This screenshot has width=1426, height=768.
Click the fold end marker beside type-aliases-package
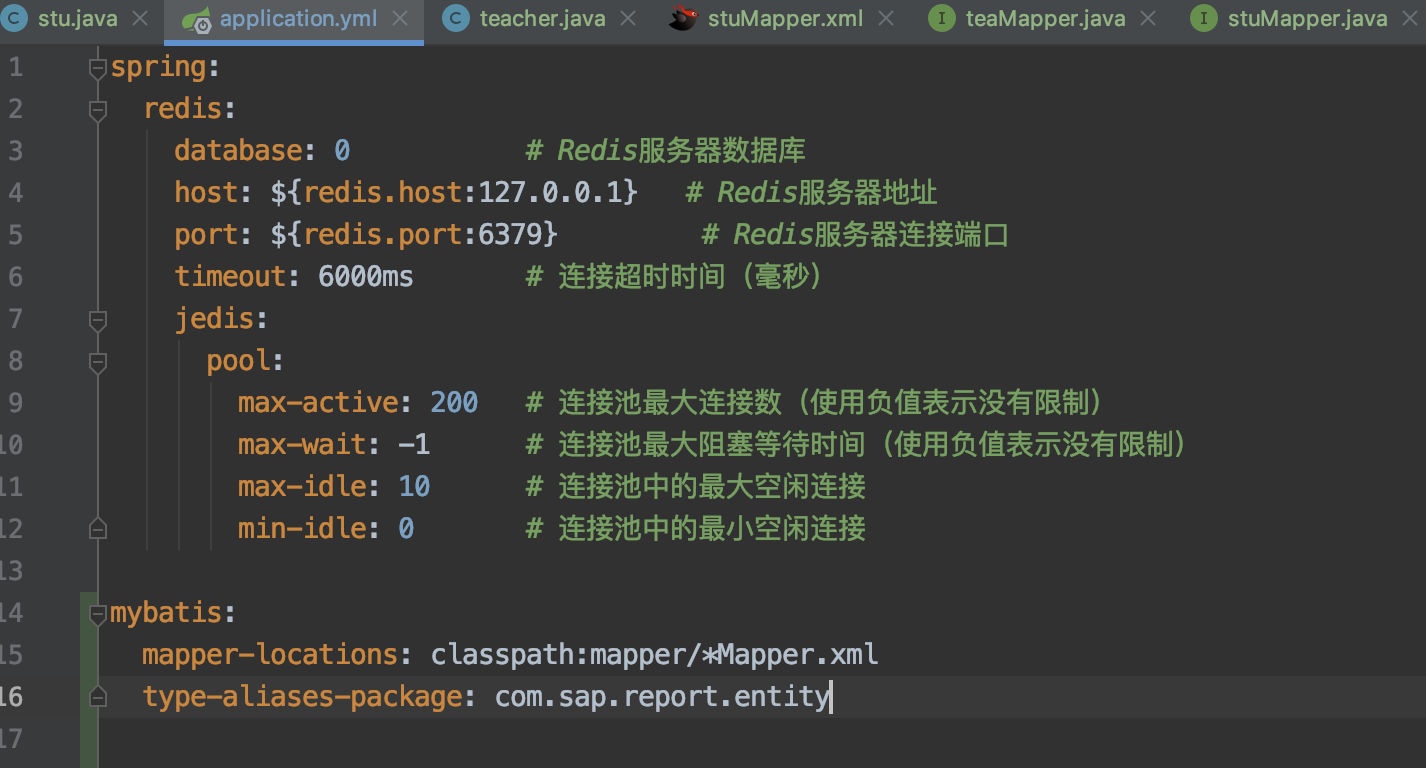point(97,696)
